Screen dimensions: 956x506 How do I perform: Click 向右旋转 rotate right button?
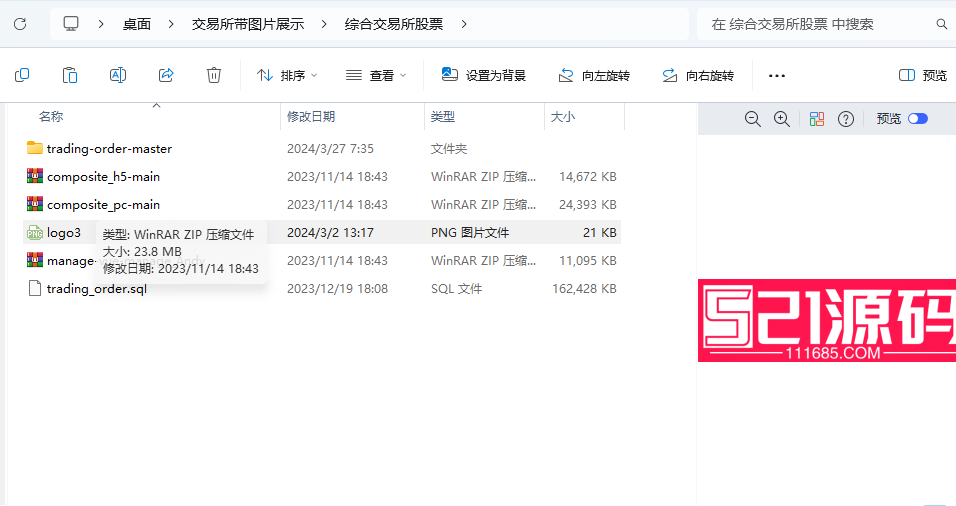(698, 75)
